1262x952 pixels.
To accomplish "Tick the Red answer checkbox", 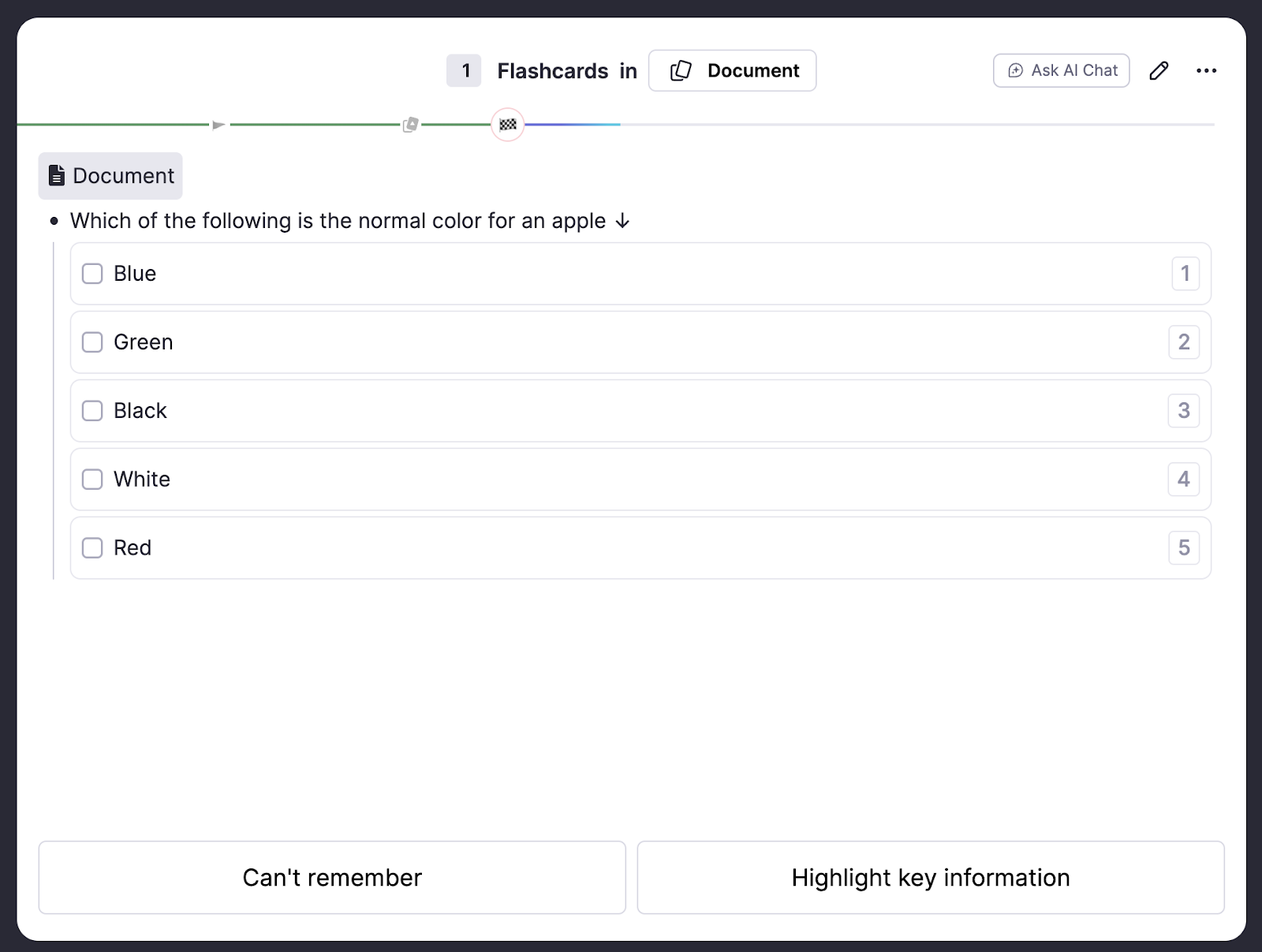I will point(93,548).
